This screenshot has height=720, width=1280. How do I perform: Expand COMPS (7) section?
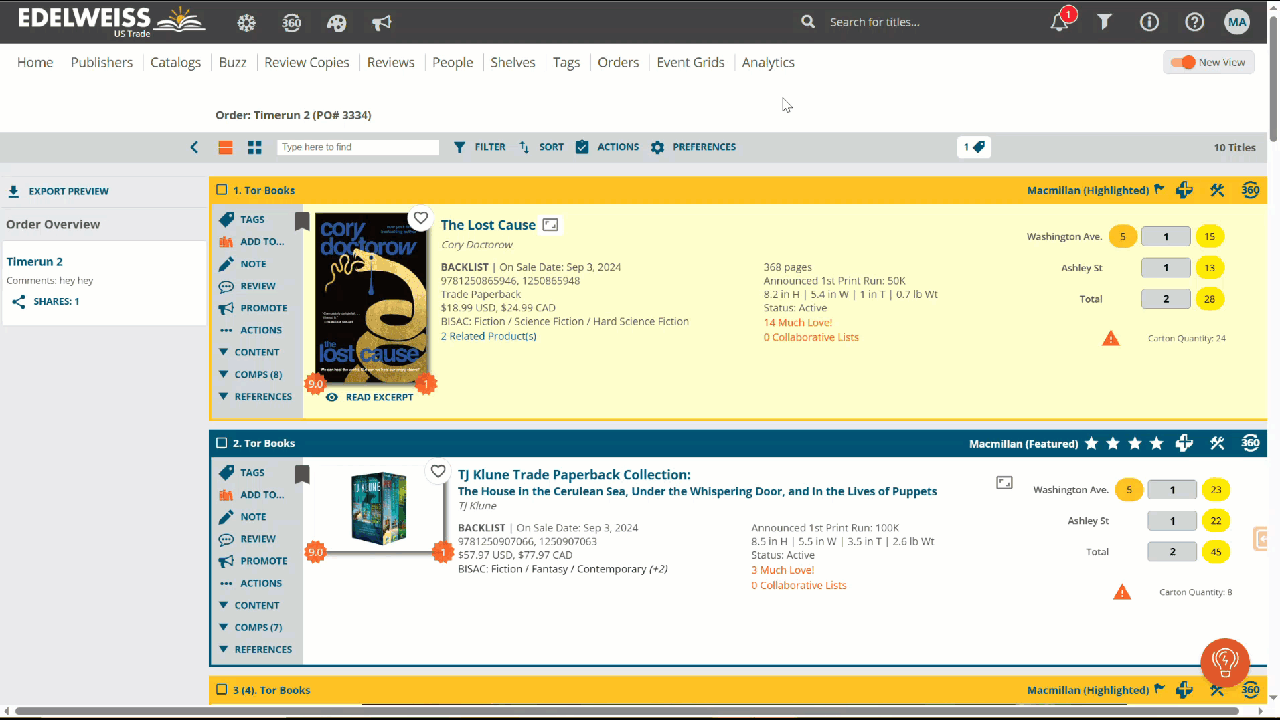click(x=250, y=627)
